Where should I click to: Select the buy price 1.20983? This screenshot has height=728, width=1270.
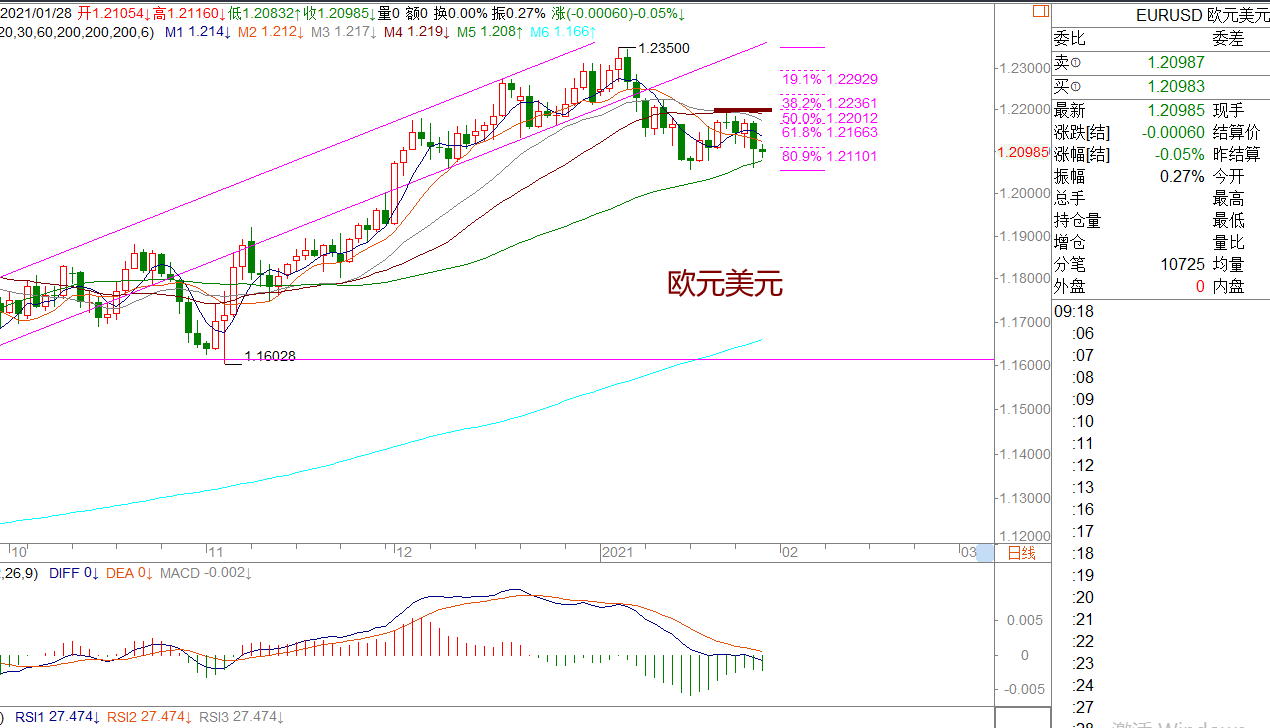coord(1176,86)
